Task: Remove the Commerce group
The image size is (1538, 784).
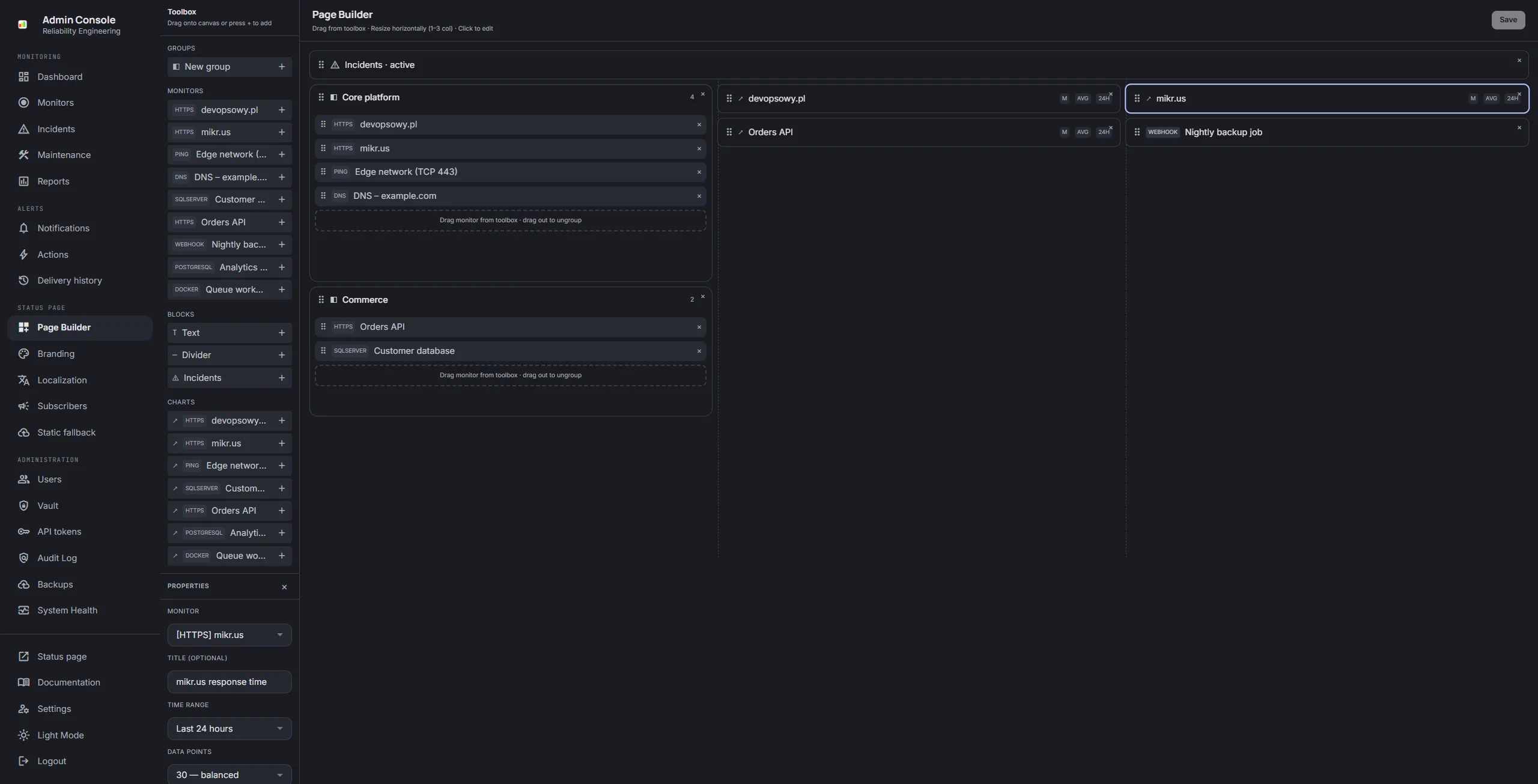Action: click(x=702, y=297)
